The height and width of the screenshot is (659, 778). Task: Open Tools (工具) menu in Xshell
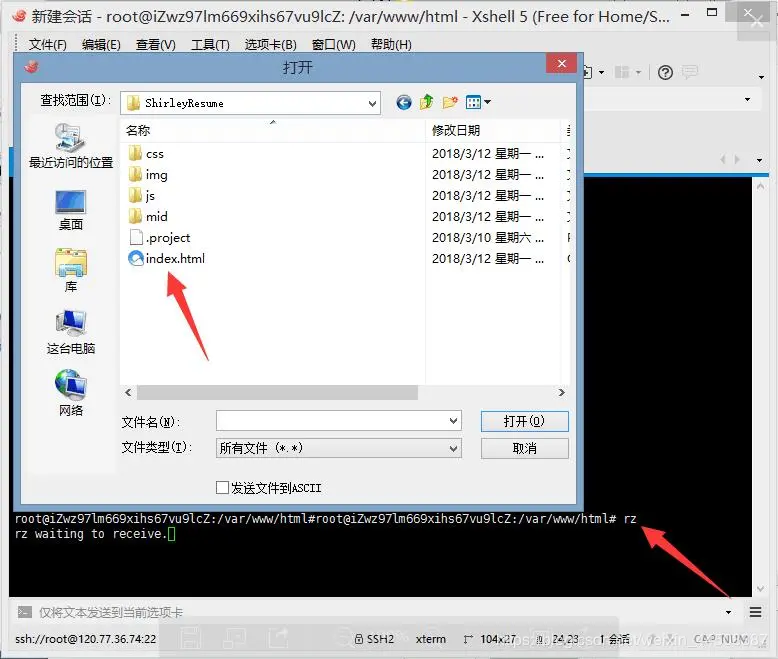[210, 45]
